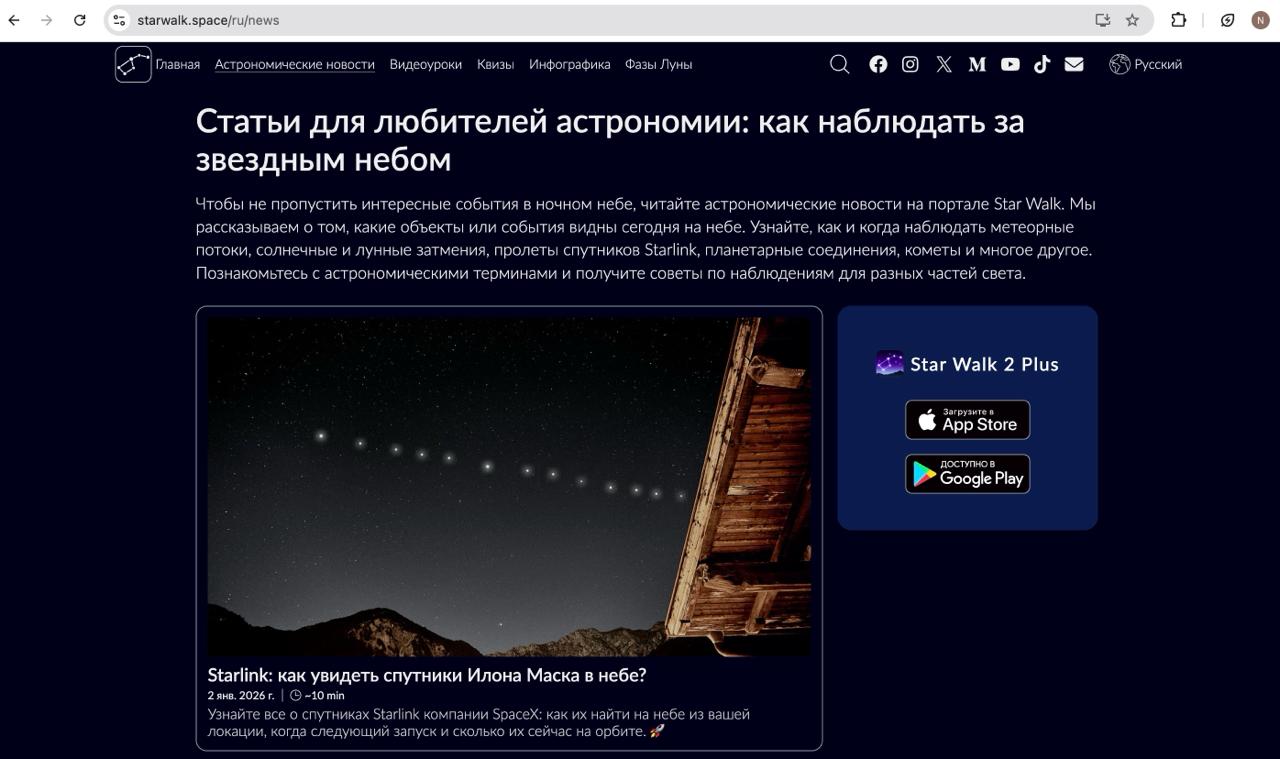Switch to Астрономические новости section
The height and width of the screenshot is (759, 1280).
(294, 63)
